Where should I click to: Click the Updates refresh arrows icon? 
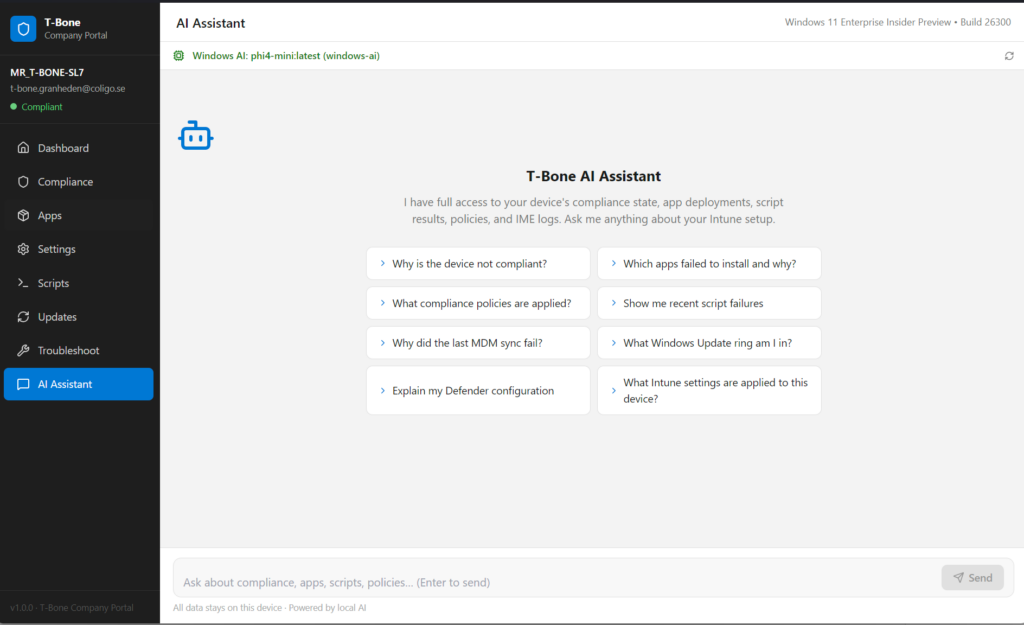(x=24, y=317)
